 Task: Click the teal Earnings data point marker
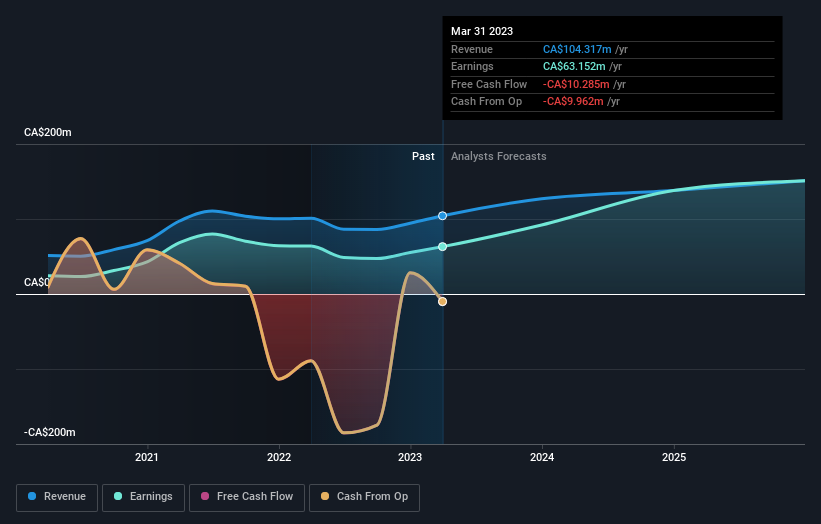coord(442,247)
